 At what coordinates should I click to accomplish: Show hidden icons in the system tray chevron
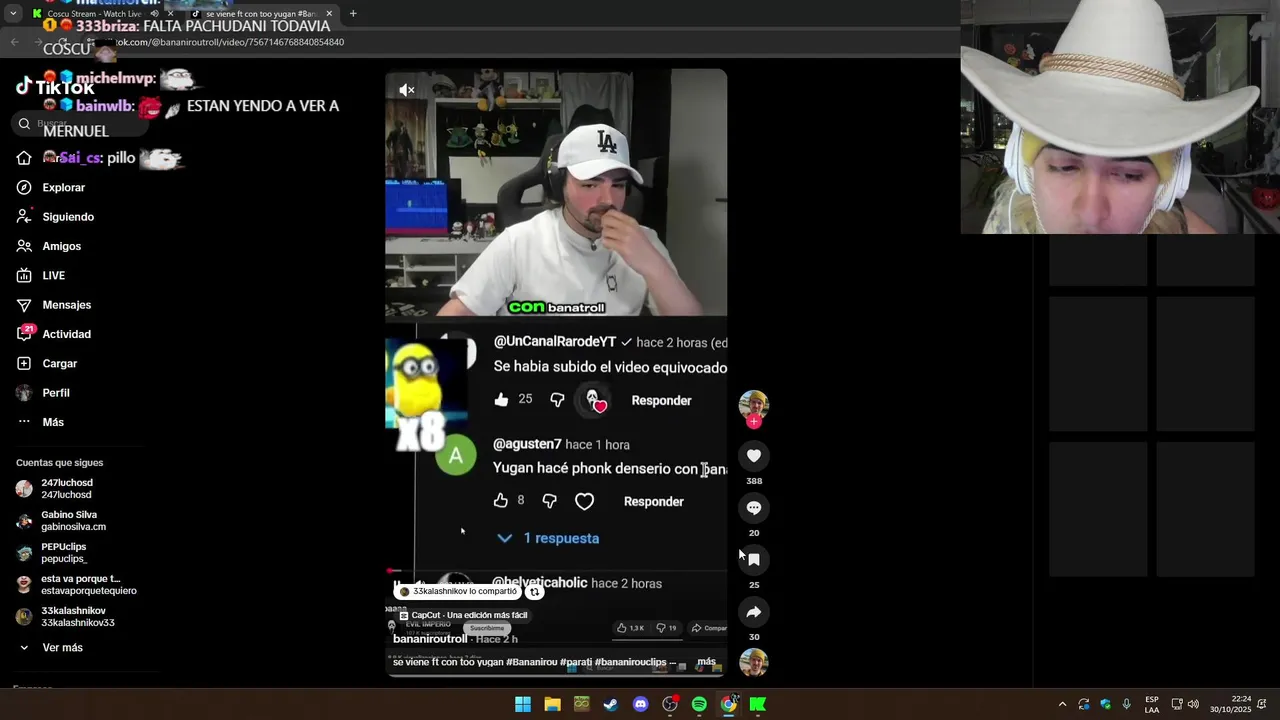click(1062, 704)
